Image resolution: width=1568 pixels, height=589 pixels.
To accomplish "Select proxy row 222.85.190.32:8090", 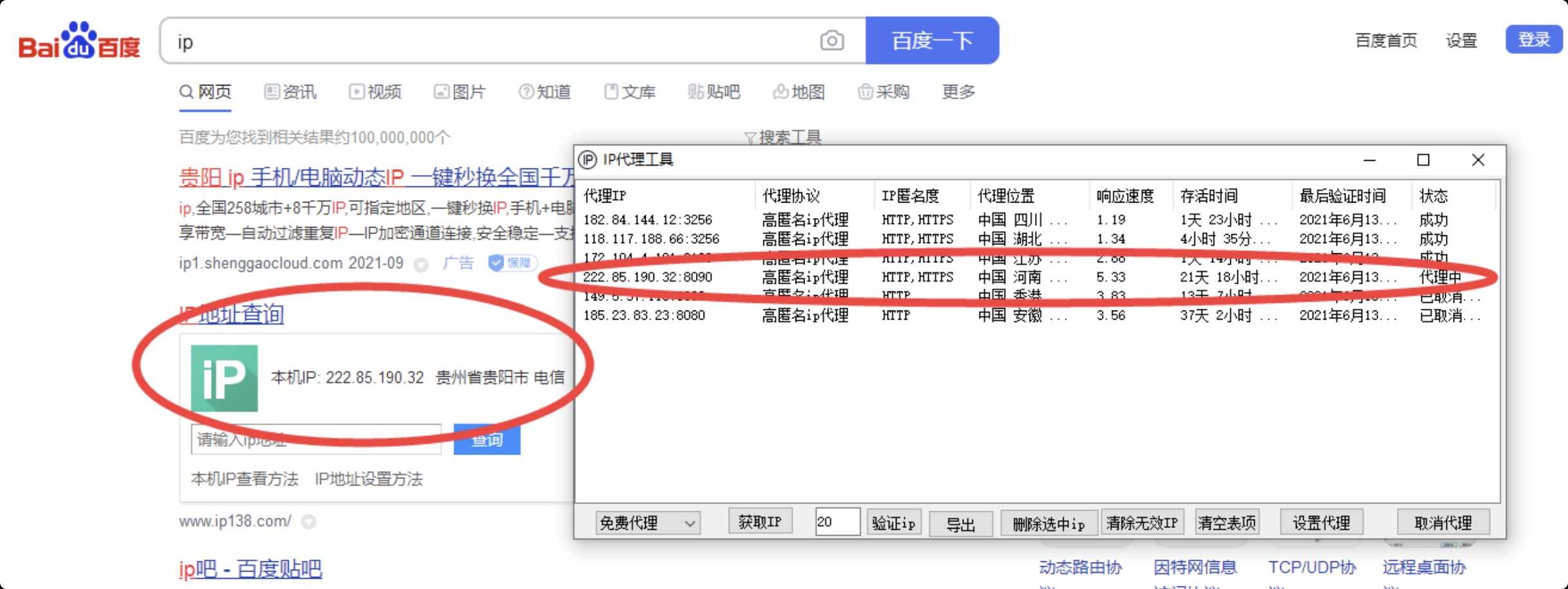I will point(1035,277).
